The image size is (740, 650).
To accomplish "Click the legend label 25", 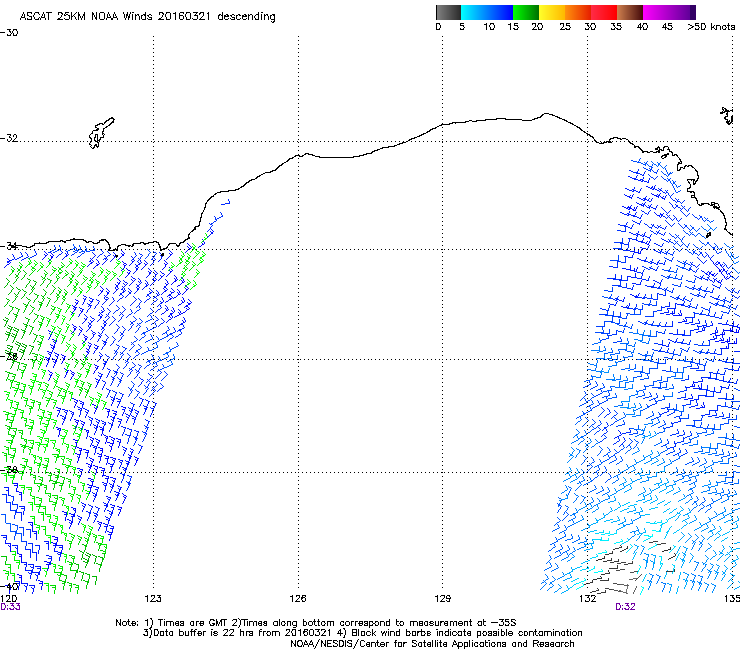I will click(565, 27).
